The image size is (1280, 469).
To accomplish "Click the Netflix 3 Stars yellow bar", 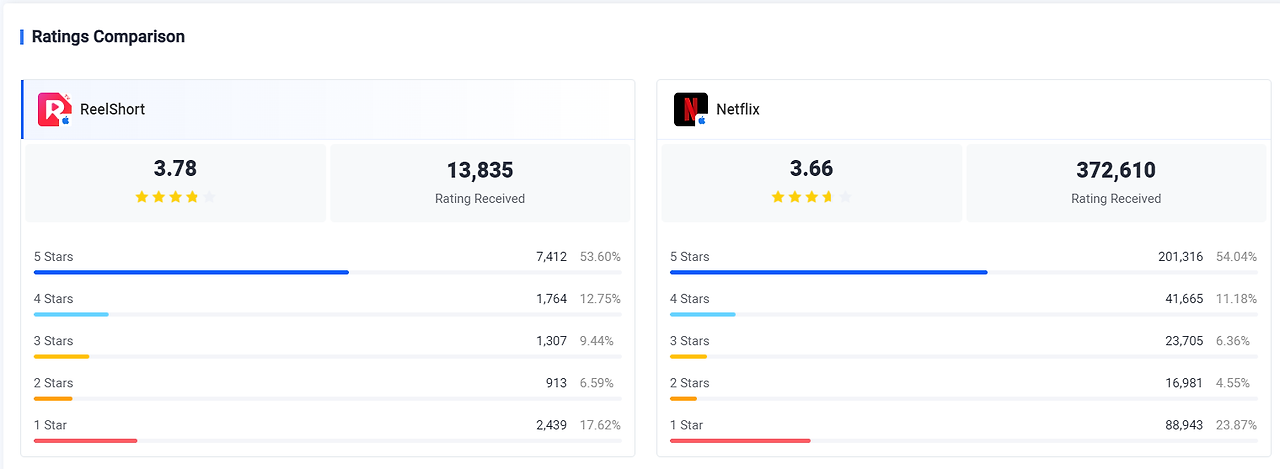I will click(x=689, y=356).
